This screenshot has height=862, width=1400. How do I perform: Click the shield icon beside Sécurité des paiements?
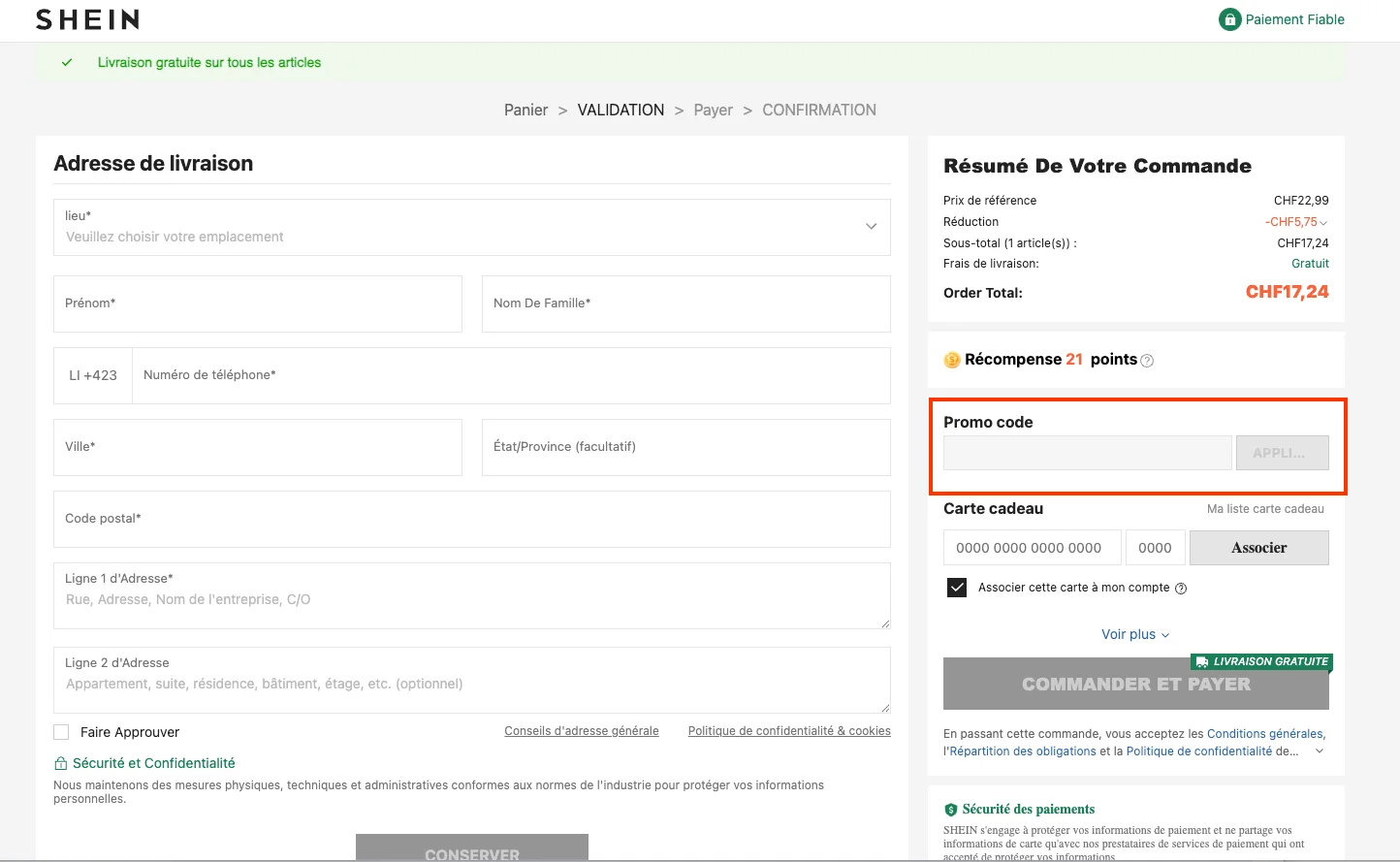[x=949, y=809]
